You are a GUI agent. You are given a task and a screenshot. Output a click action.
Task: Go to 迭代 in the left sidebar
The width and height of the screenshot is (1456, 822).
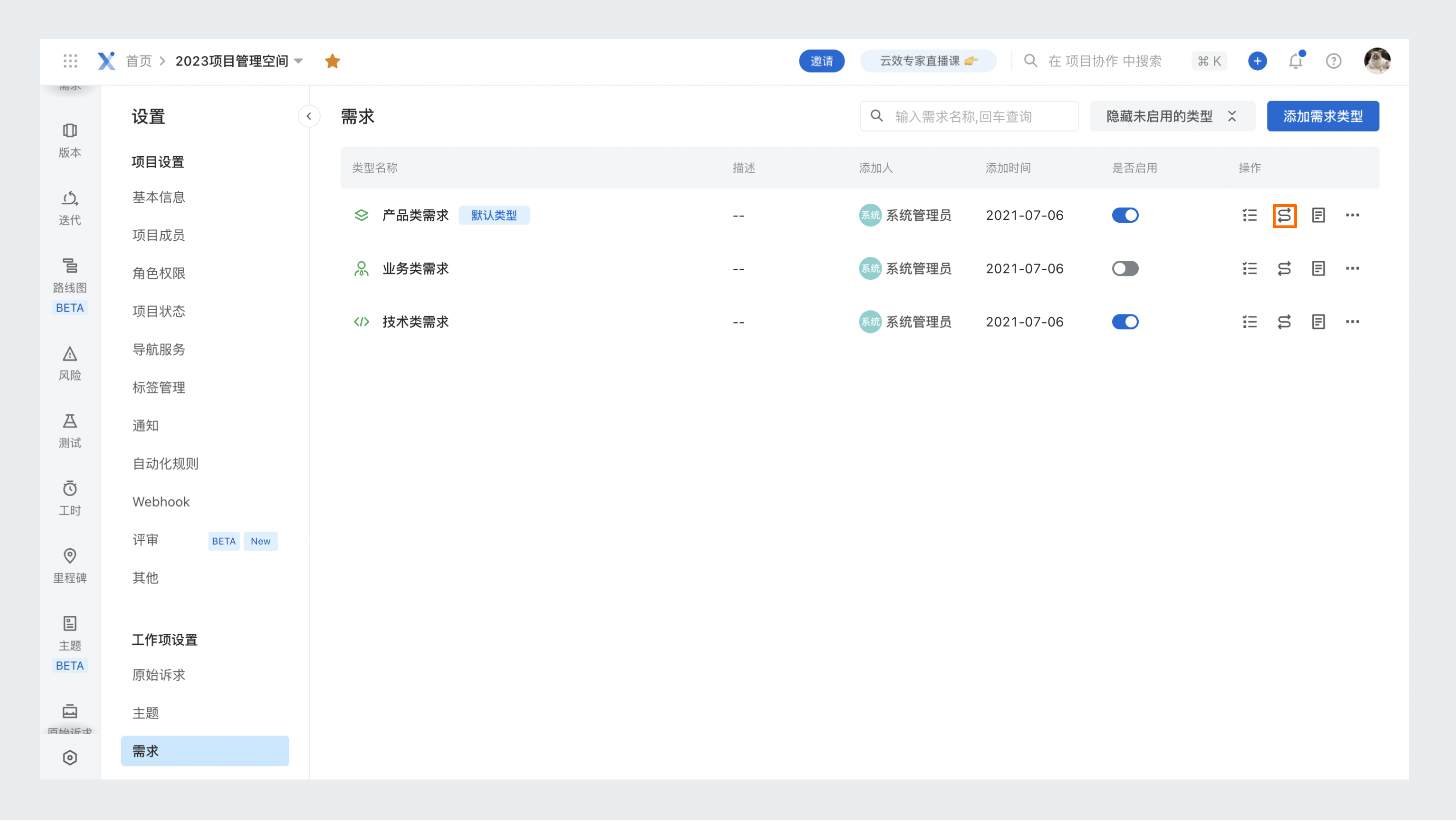pos(70,209)
